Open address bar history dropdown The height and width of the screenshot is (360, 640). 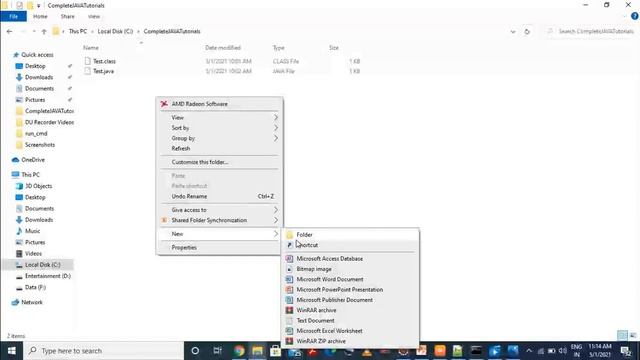click(x=513, y=31)
